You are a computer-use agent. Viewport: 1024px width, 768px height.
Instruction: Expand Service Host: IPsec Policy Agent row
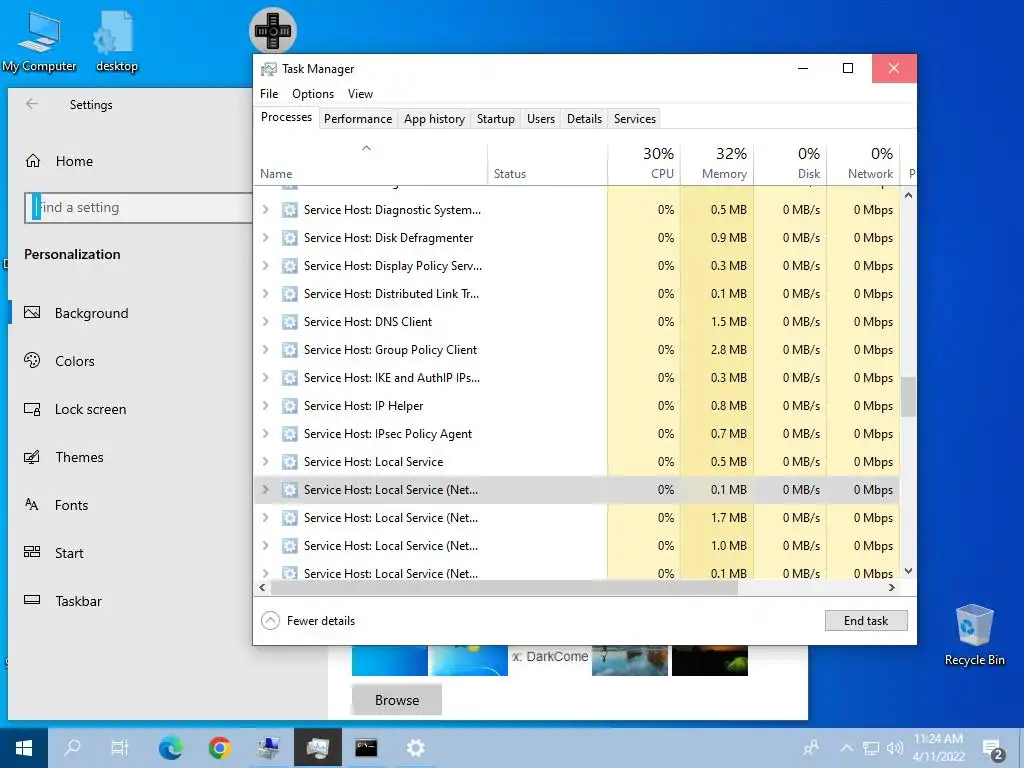265,434
